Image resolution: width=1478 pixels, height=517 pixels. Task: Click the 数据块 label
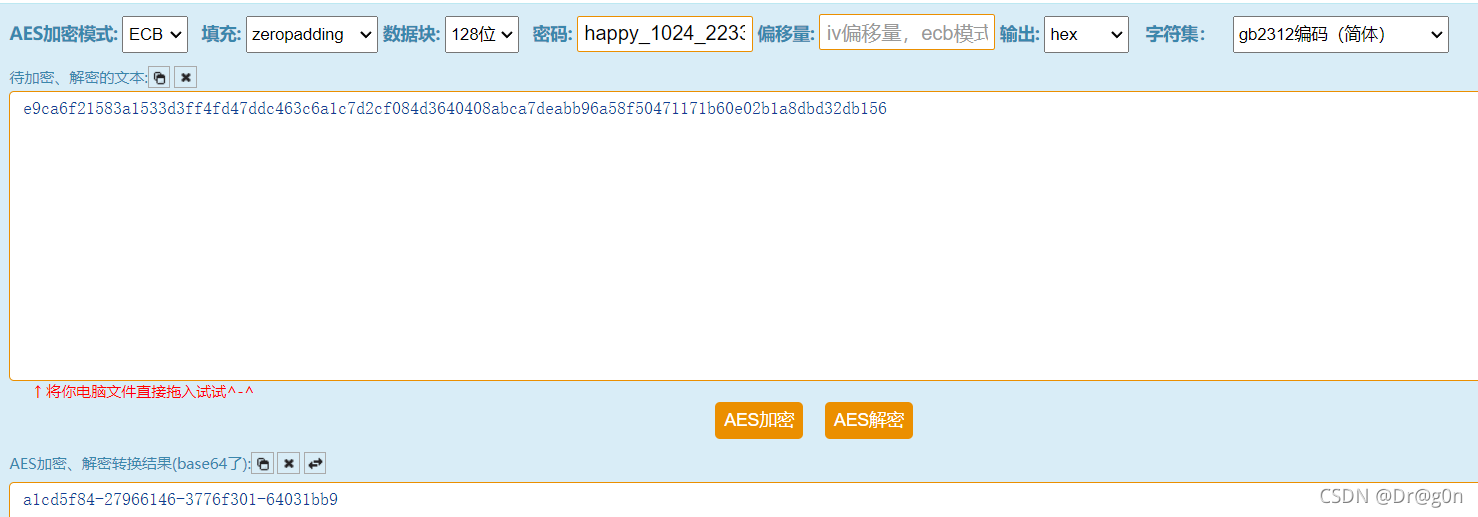(x=412, y=34)
